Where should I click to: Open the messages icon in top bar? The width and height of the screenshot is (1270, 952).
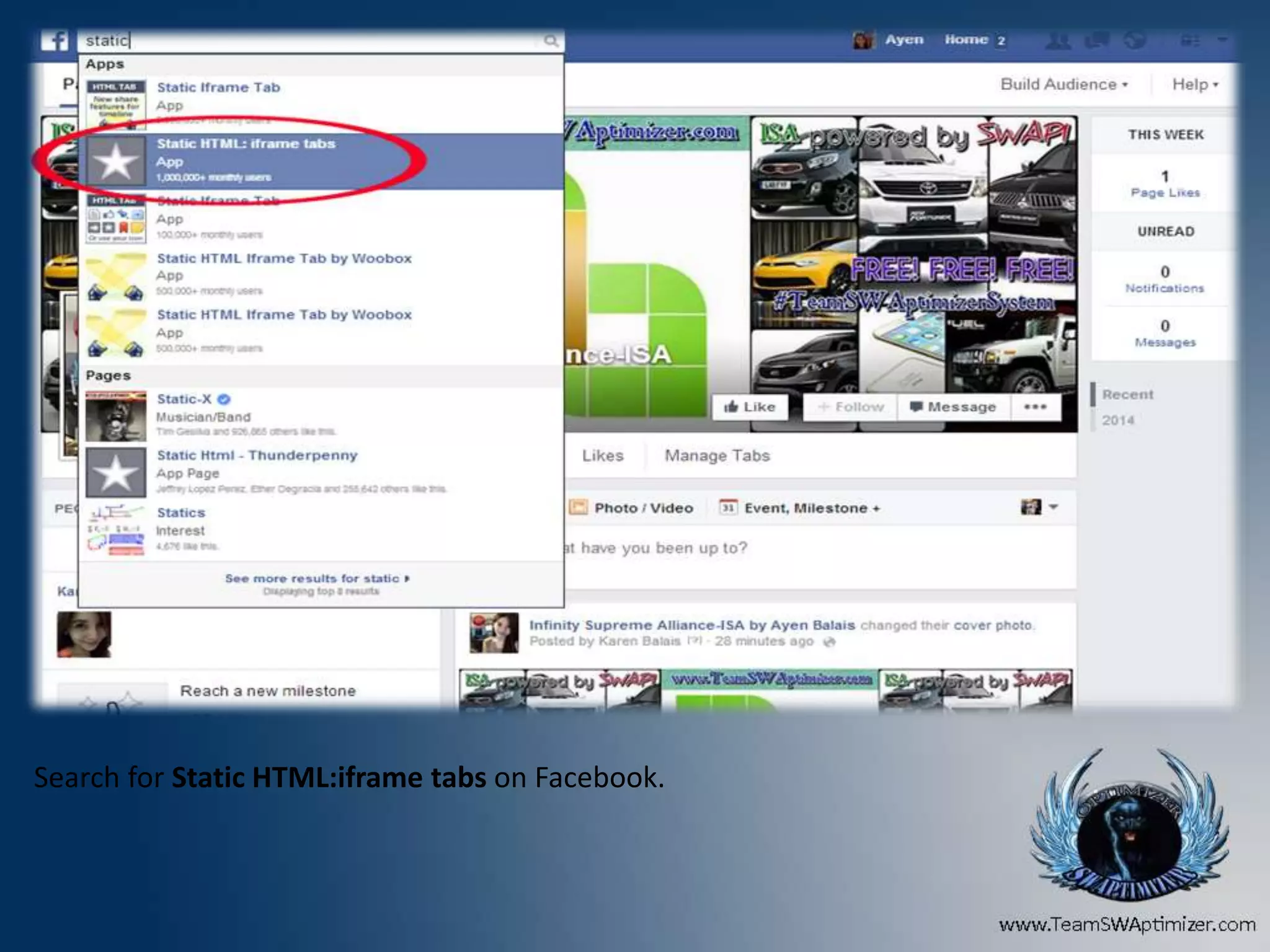tap(1096, 41)
